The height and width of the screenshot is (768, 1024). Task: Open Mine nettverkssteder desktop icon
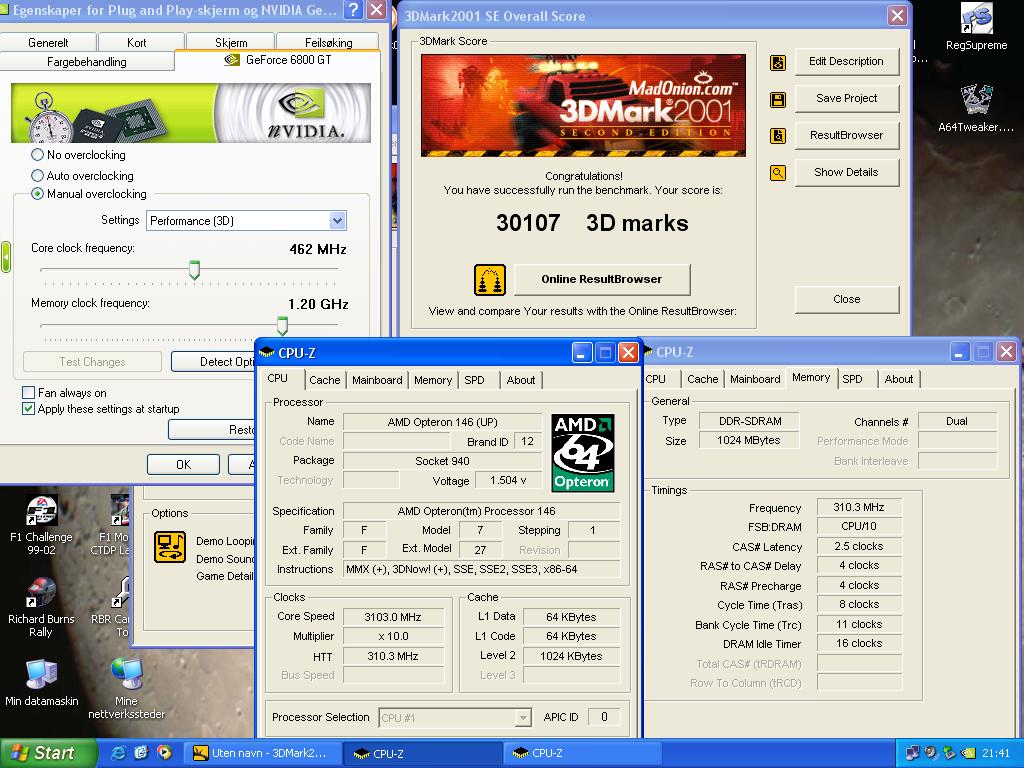click(x=126, y=688)
